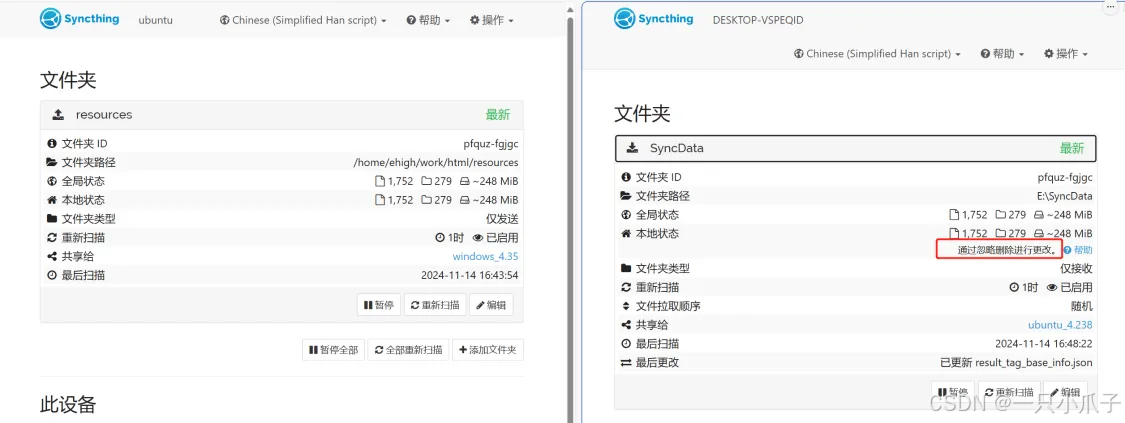Screen dimensions: 1125x423
Task: Click 暂停 button in SyncData folder
Action: [953, 392]
